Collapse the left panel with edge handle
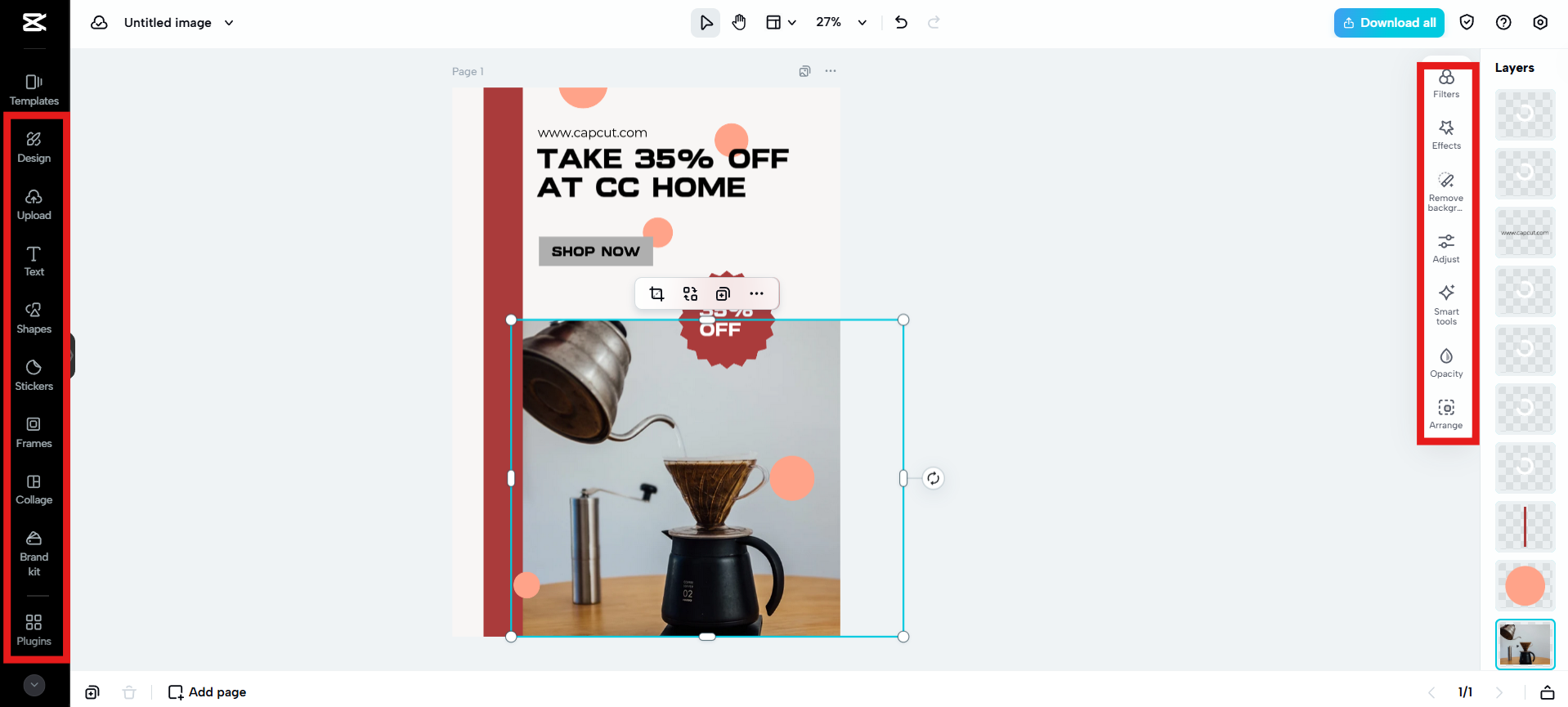Screen dimensions: 1568x707 72,356
